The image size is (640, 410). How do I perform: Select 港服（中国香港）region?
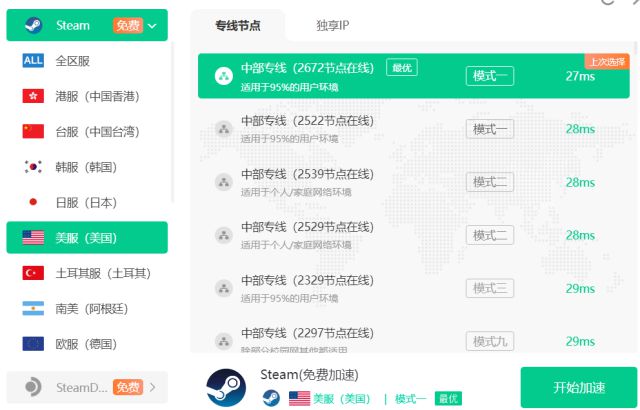point(87,96)
